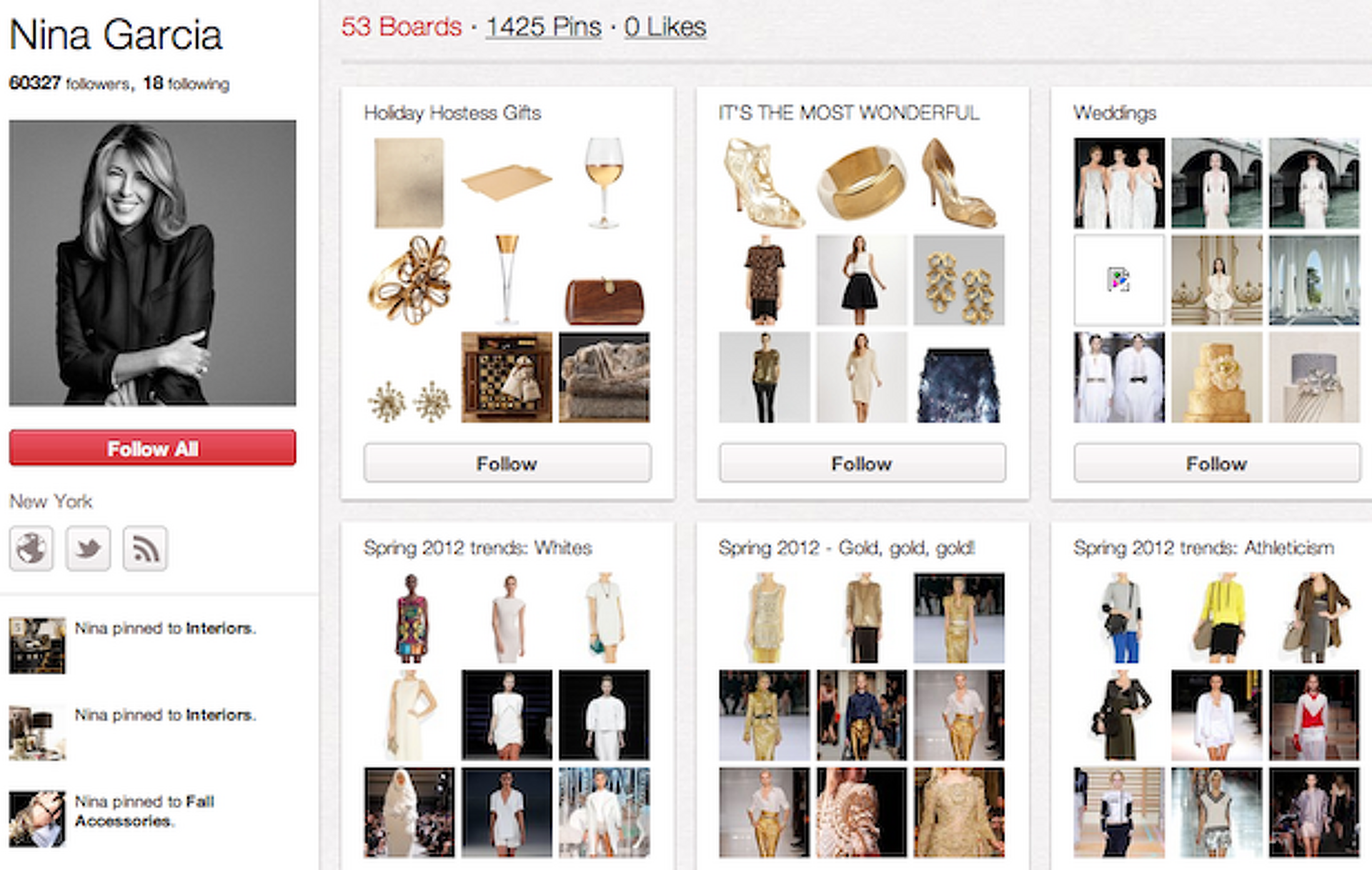Screen dimensions: 1372x870
Task: Click the broken image placeholder in Weddings
Action: [1119, 280]
